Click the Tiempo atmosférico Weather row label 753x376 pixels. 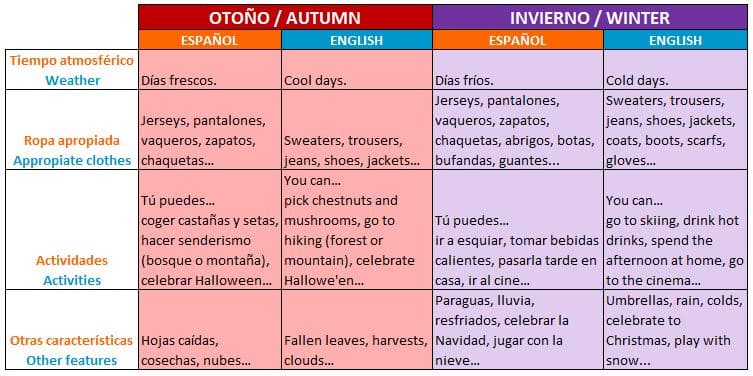click(72, 70)
